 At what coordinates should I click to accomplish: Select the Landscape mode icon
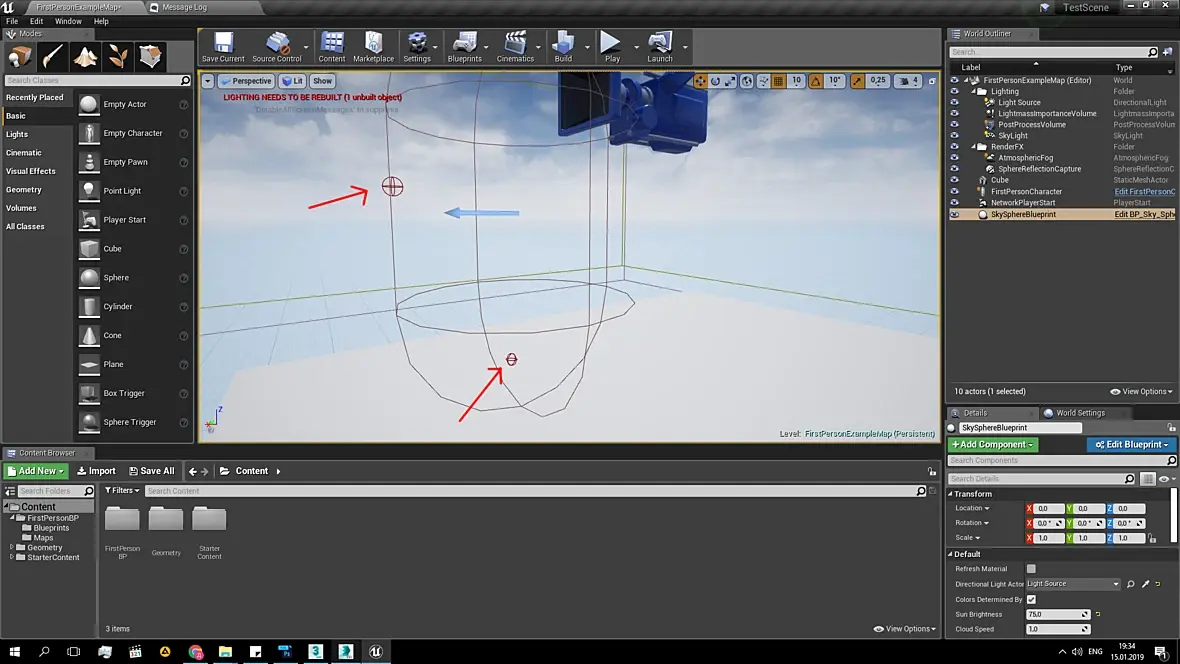coord(85,56)
